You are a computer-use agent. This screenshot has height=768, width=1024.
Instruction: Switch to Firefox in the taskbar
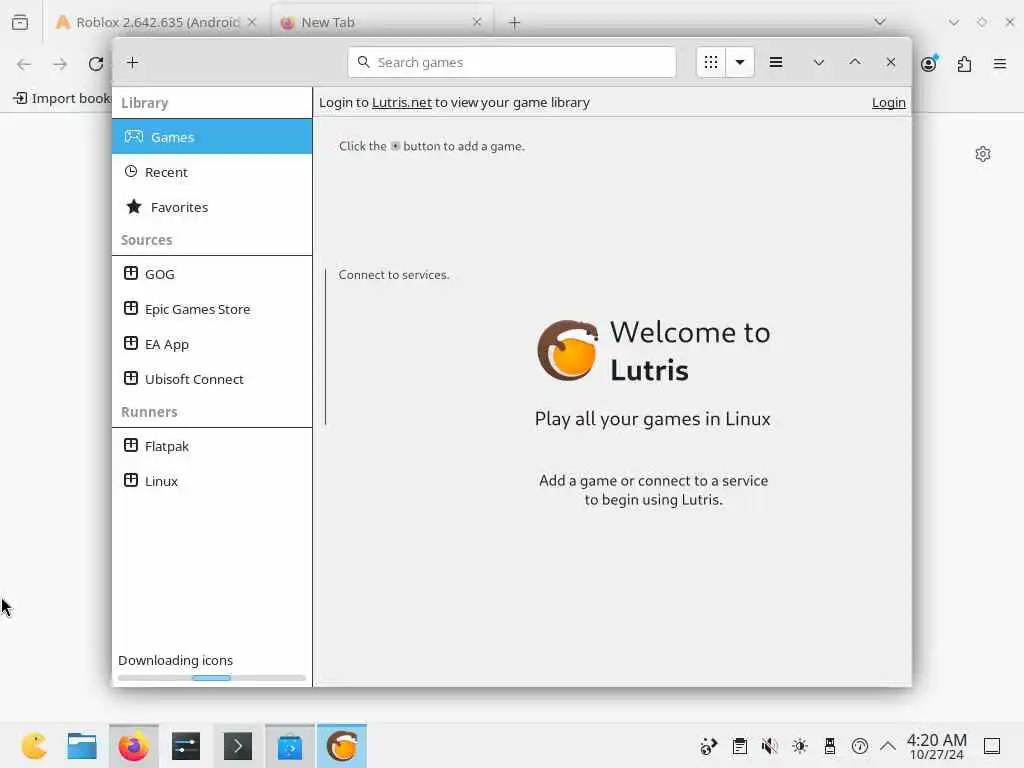tap(134, 746)
